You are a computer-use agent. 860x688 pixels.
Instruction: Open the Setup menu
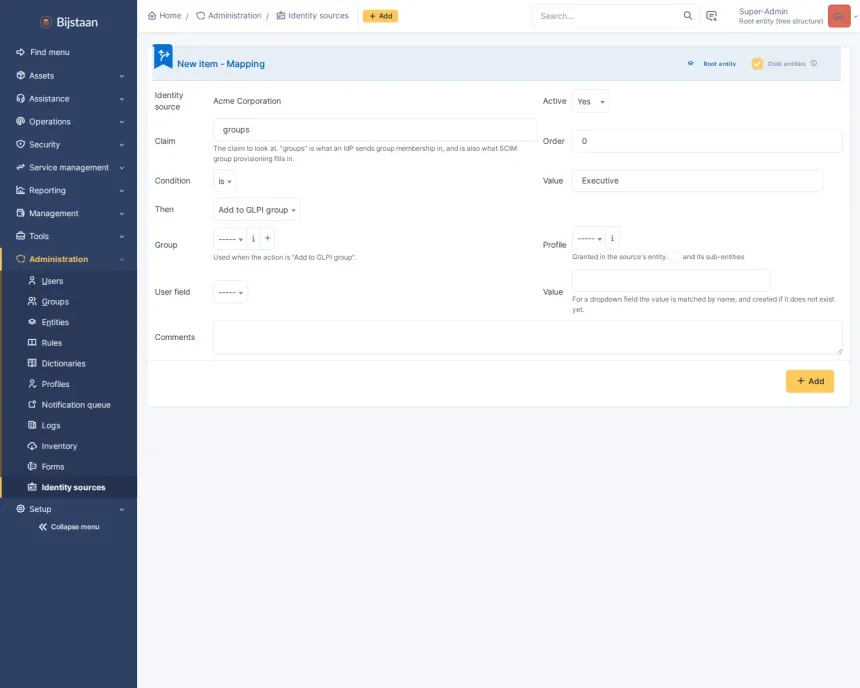[69, 509]
